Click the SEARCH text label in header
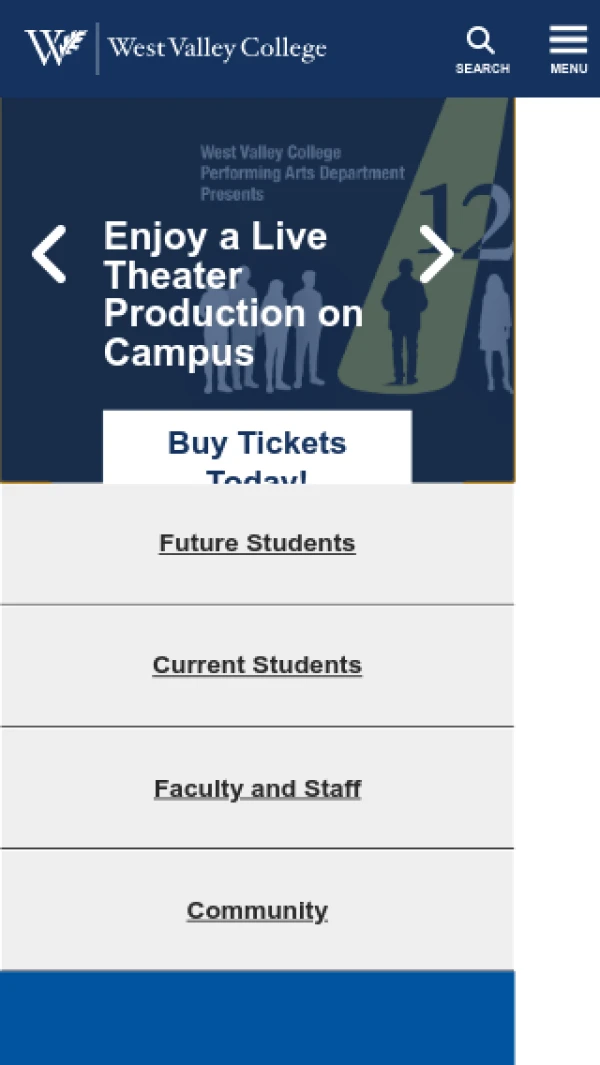 click(482, 69)
